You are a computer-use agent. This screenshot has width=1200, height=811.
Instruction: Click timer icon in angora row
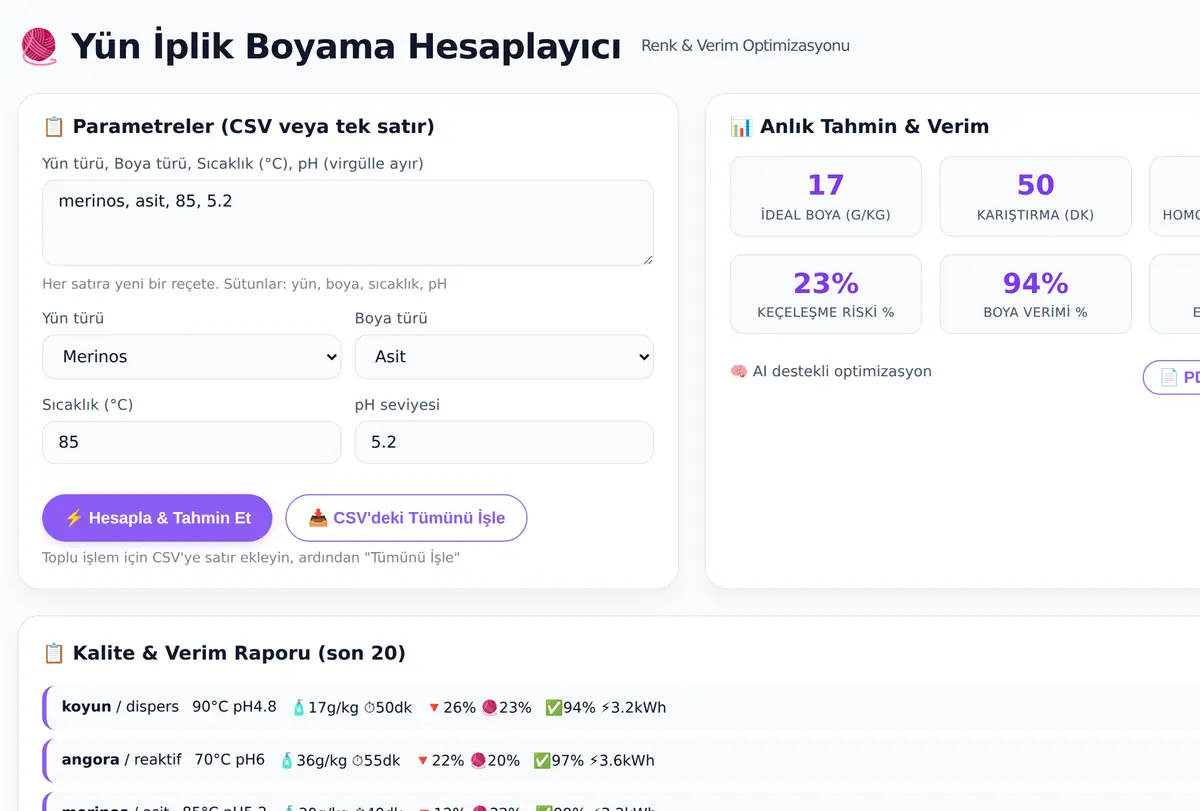tap(358, 761)
